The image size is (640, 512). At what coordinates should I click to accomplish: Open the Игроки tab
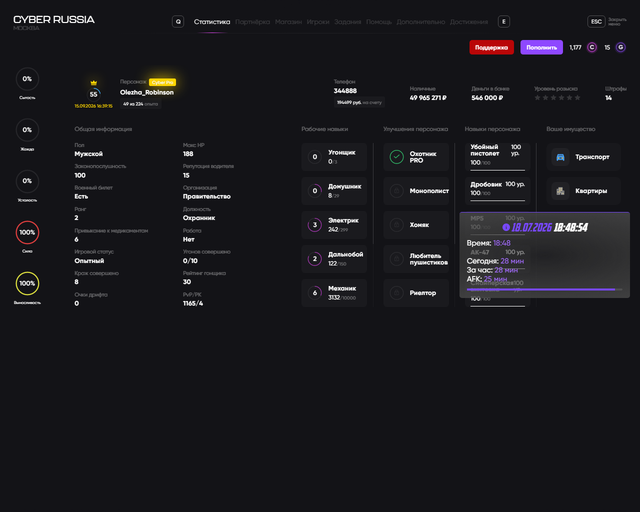coord(318,22)
